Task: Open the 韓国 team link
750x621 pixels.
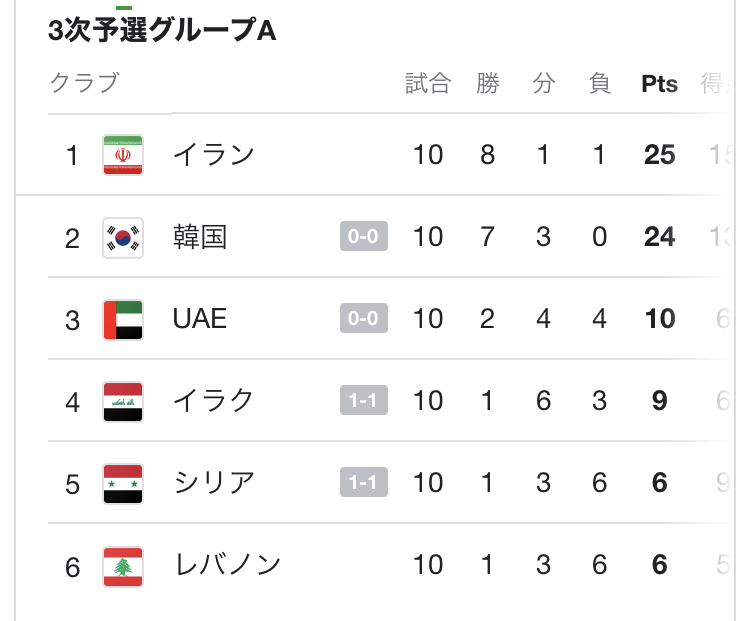Action: point(200,237)
